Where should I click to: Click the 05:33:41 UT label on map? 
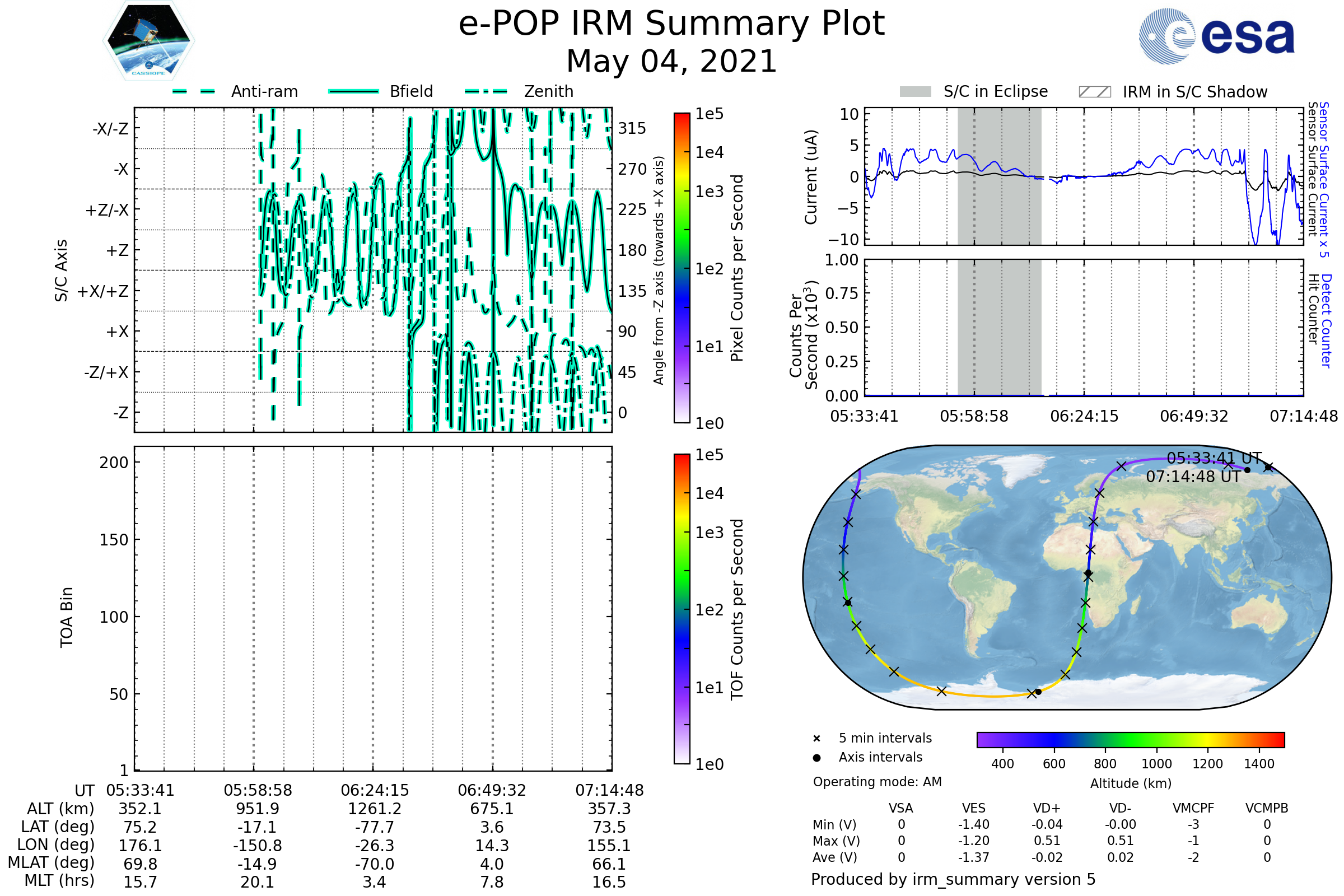click(x=1214, y=458)
